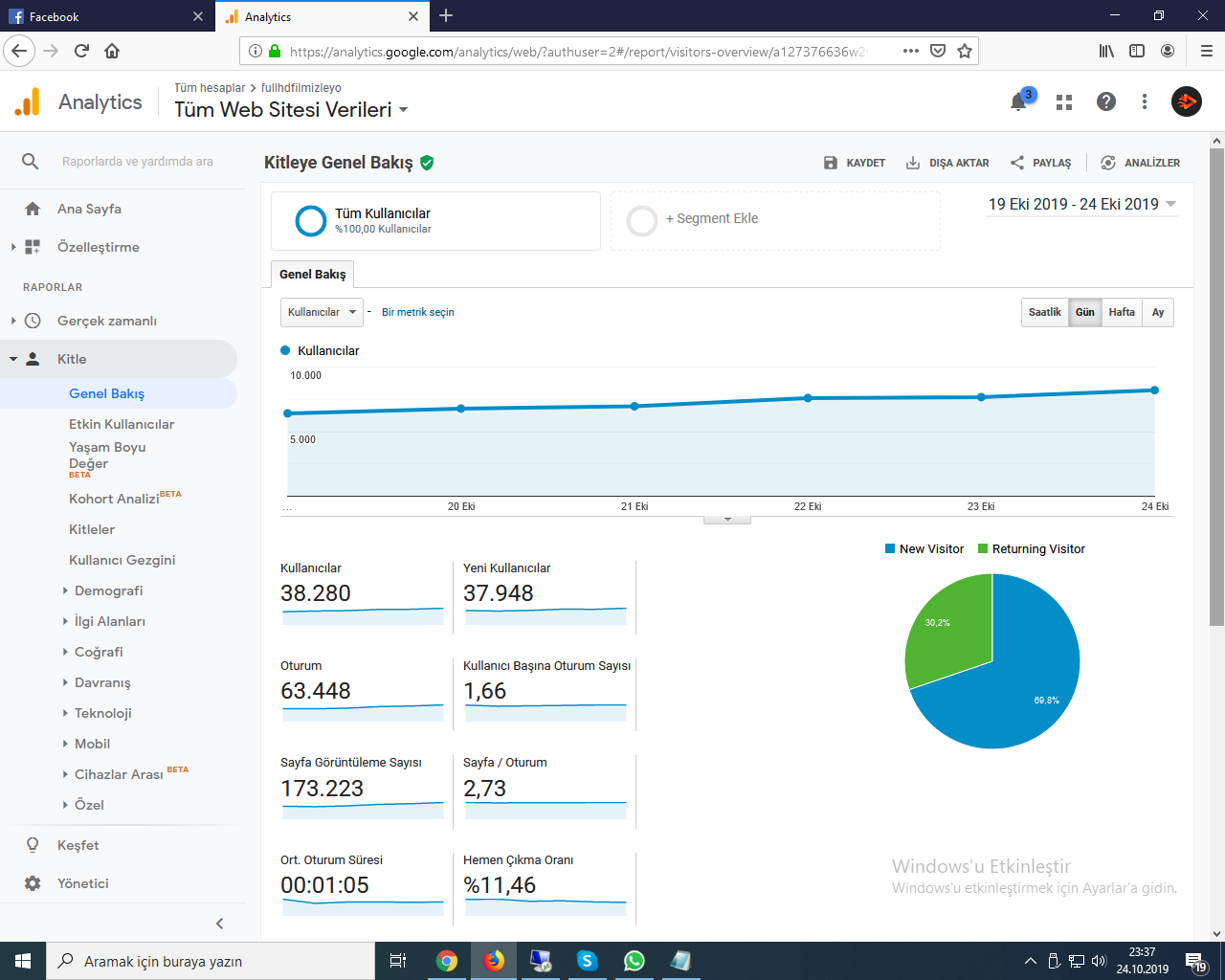Click the KAYDET save icon
Viewport: 1225px width, 980px height.
click(x=831, y=163)
